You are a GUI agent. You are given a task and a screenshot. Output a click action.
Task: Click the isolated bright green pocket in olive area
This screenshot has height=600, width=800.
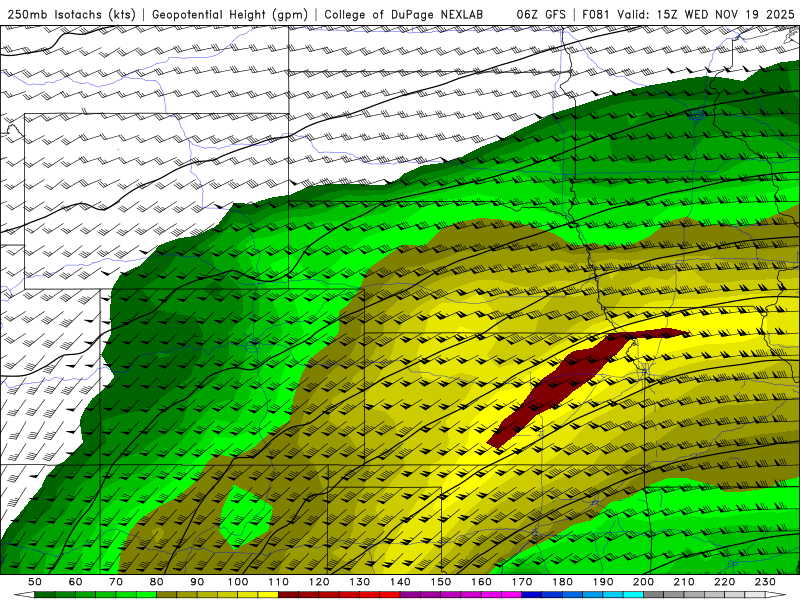(x=245, y=516)
